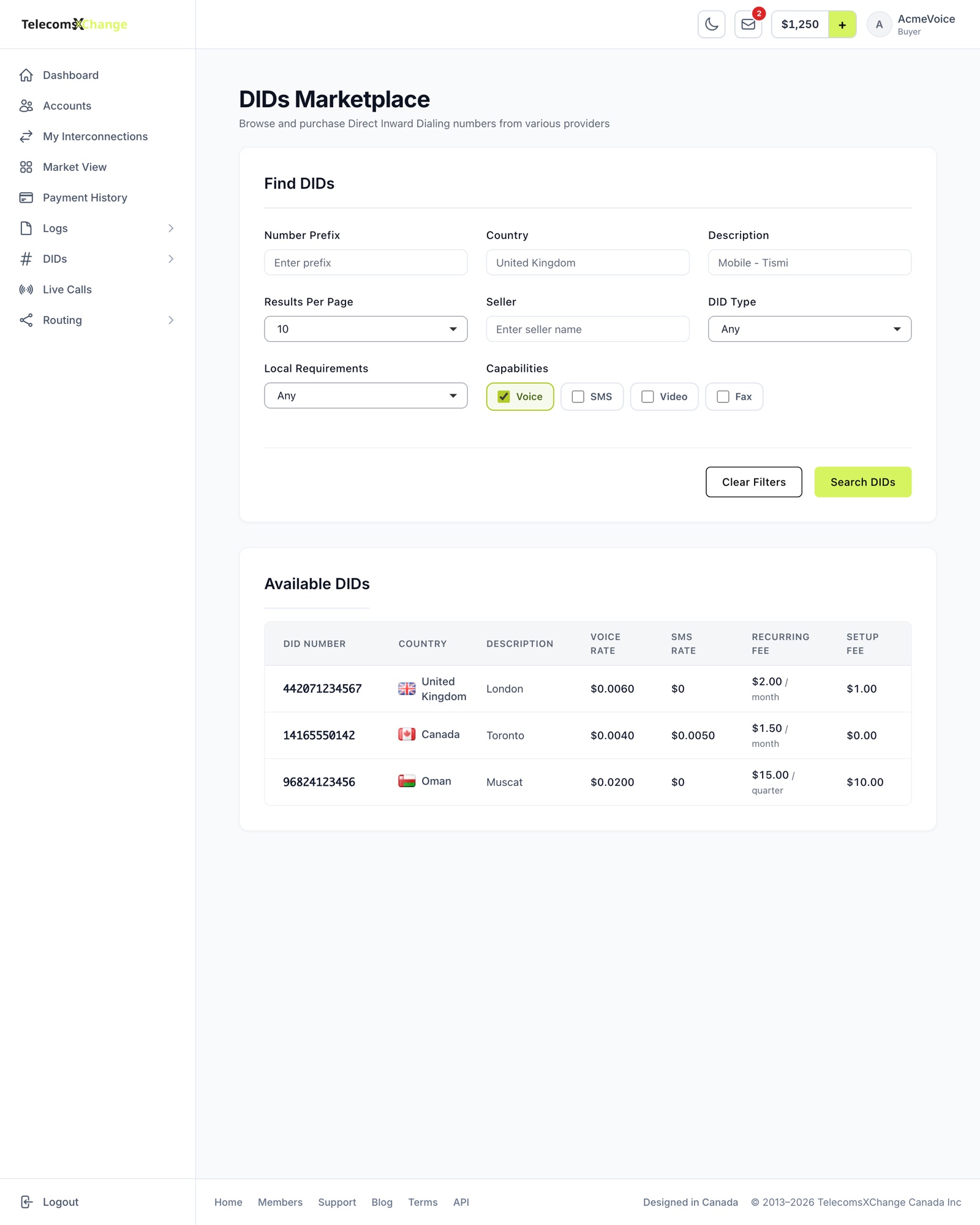Screen dimensions: 980x1225
Task: Open the Terms footer link
Action: [423, 1202]
